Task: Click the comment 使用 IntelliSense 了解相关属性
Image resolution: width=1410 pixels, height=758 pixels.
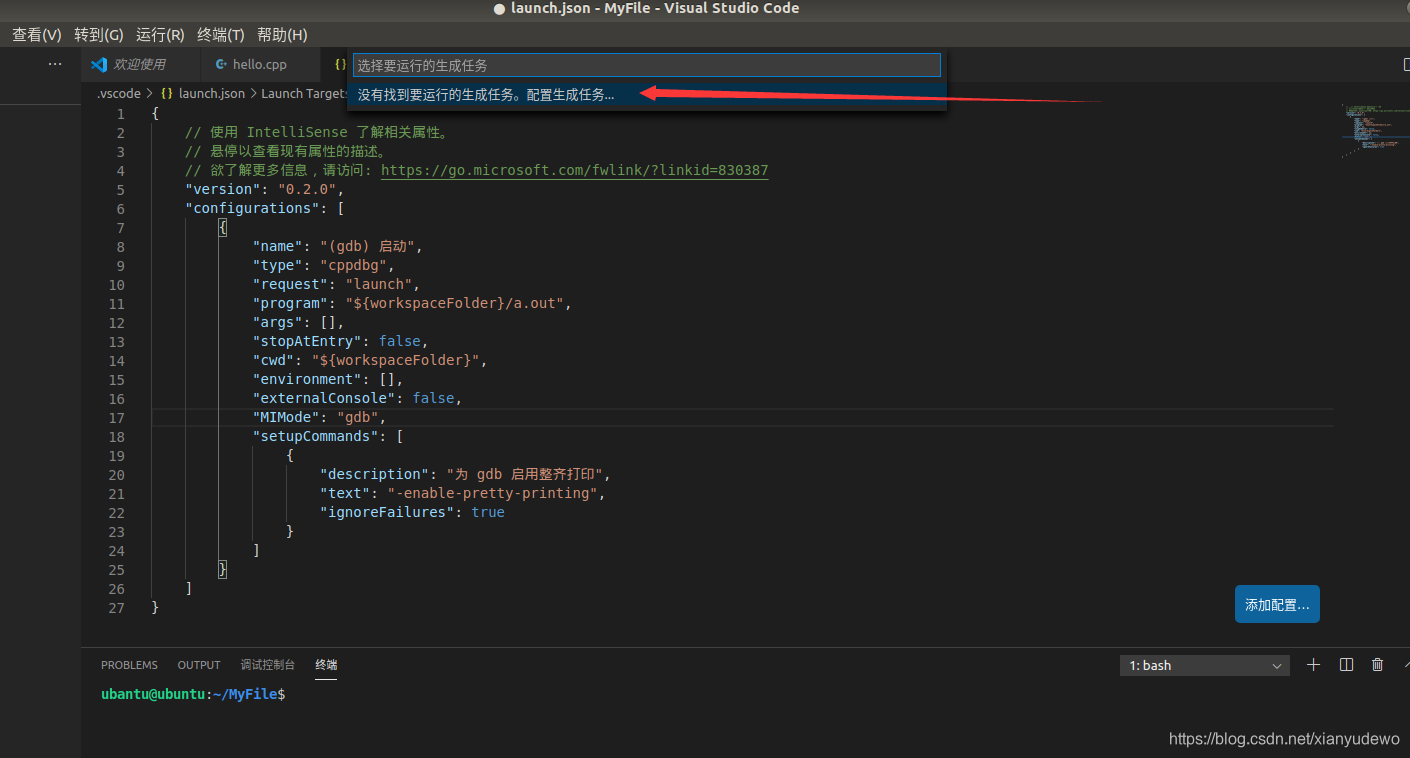Action: point(316,132)
